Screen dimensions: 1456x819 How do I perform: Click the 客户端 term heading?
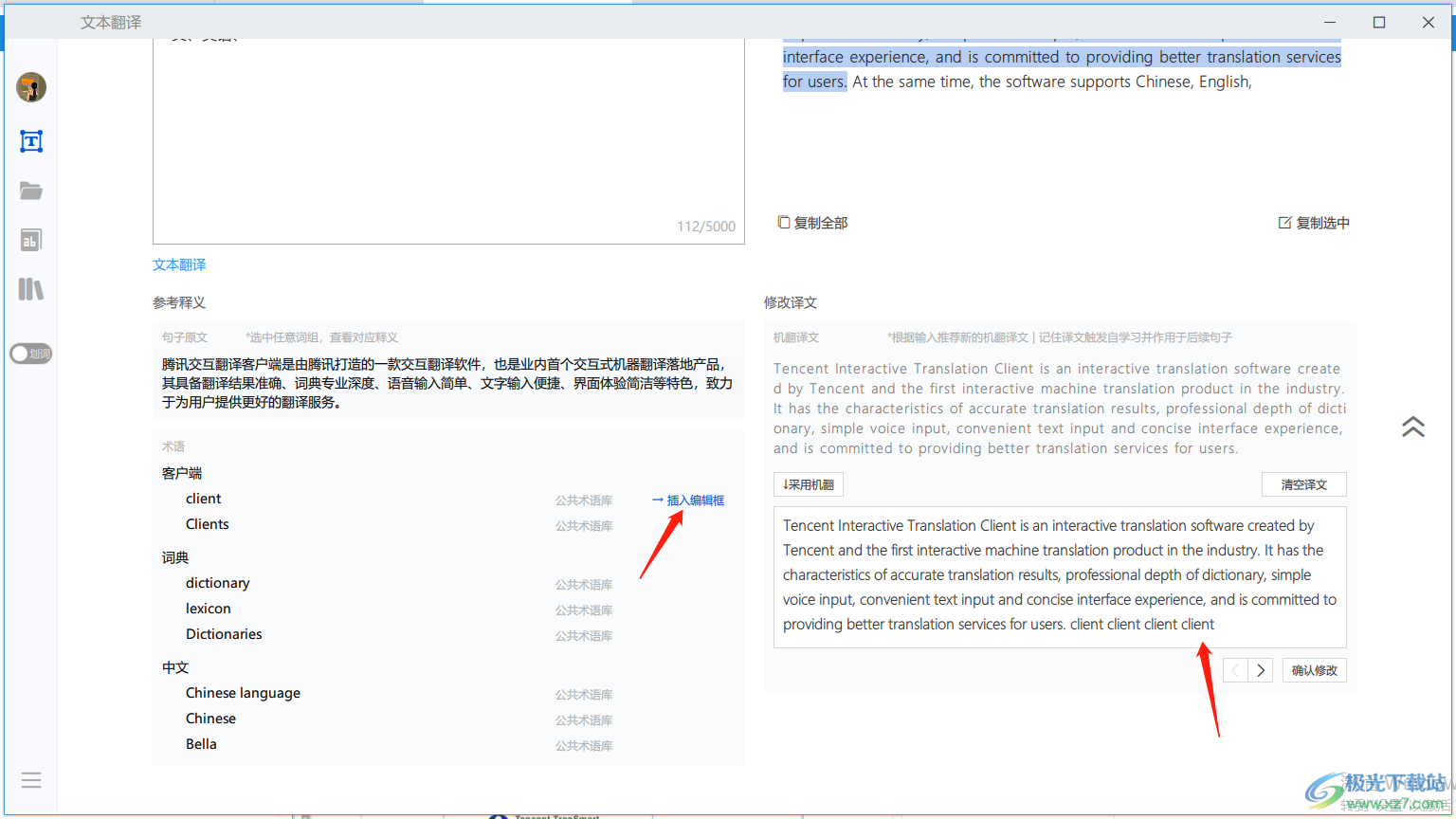click(182, 473)
